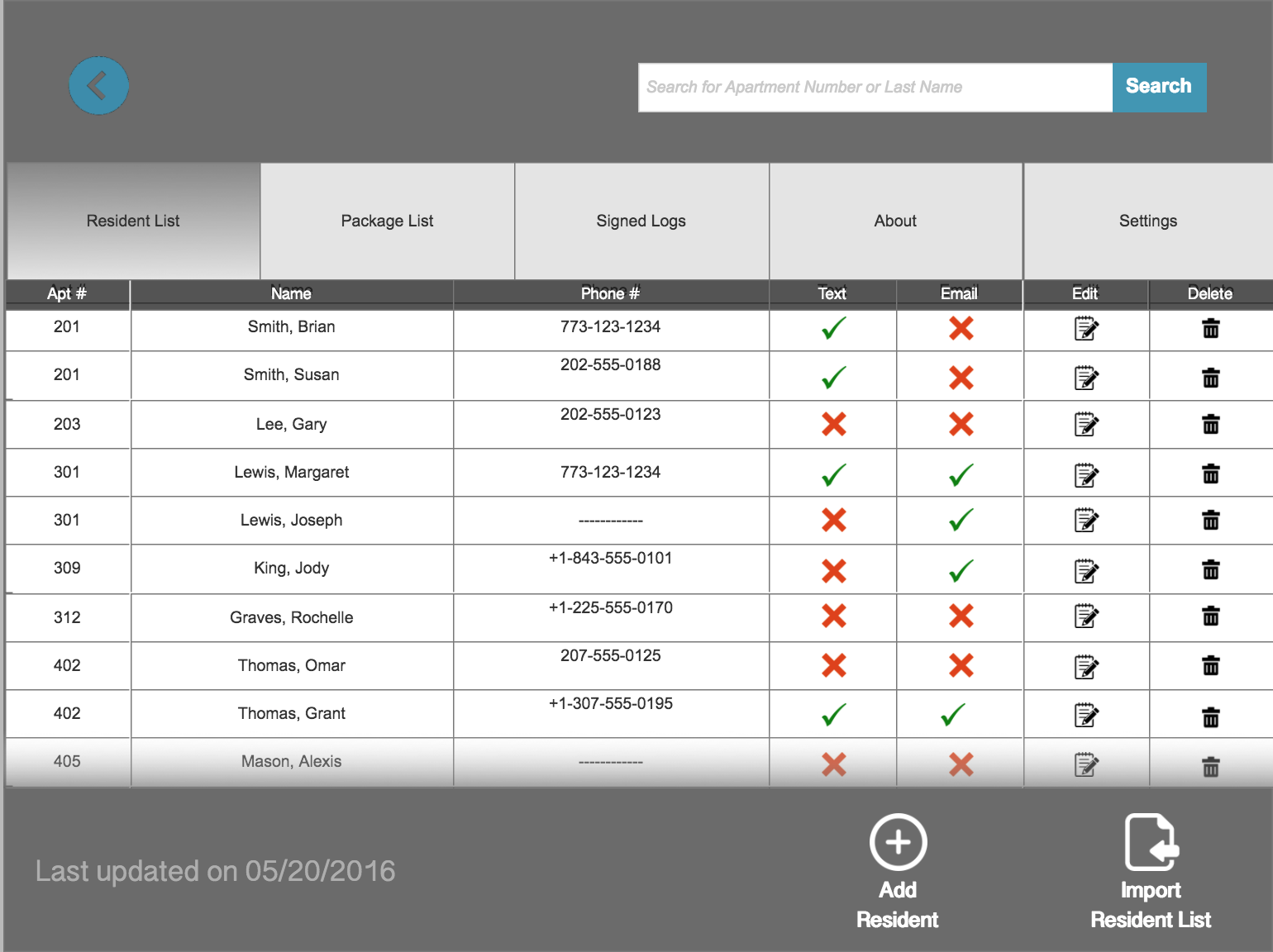The image size is (1273, 952).
Task: Edit the Lee, Gary row
Action: 1086,425
